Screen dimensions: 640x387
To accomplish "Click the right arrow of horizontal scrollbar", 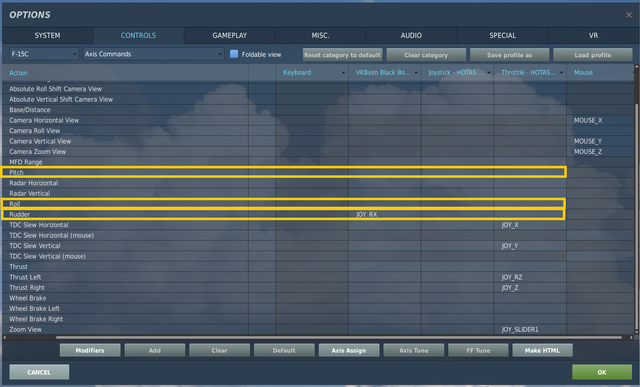I will 631,338.
